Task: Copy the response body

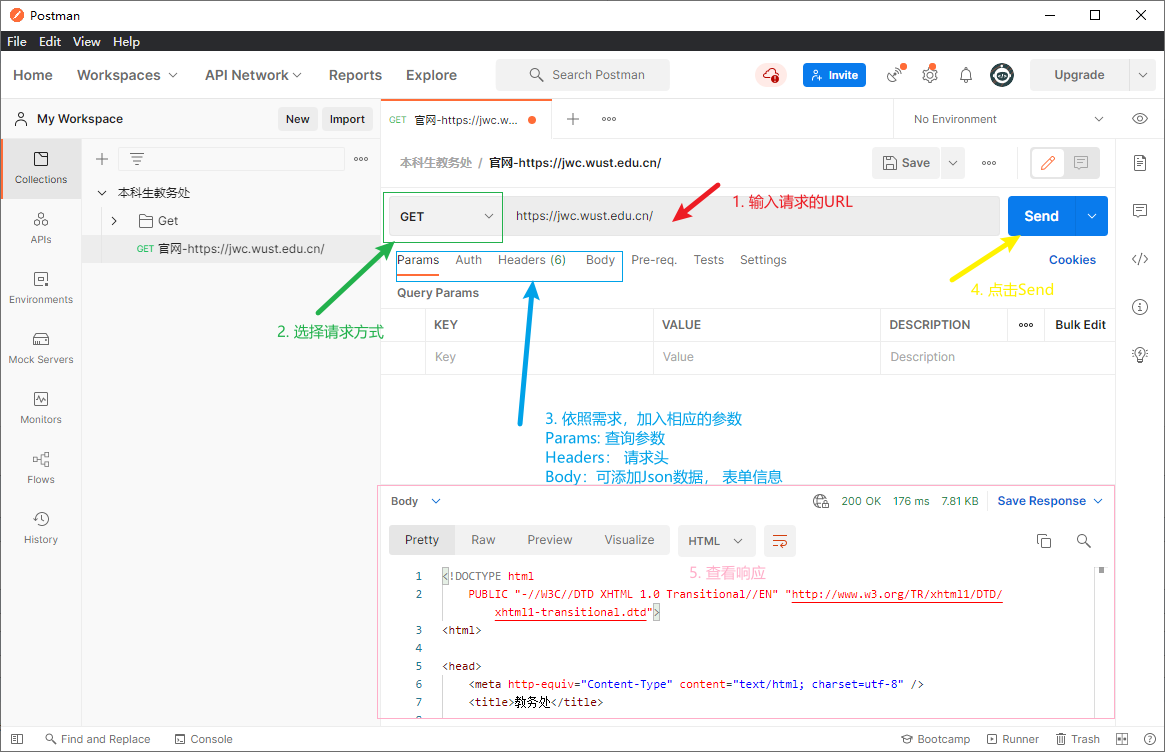Action: (x=1044, y=541)
